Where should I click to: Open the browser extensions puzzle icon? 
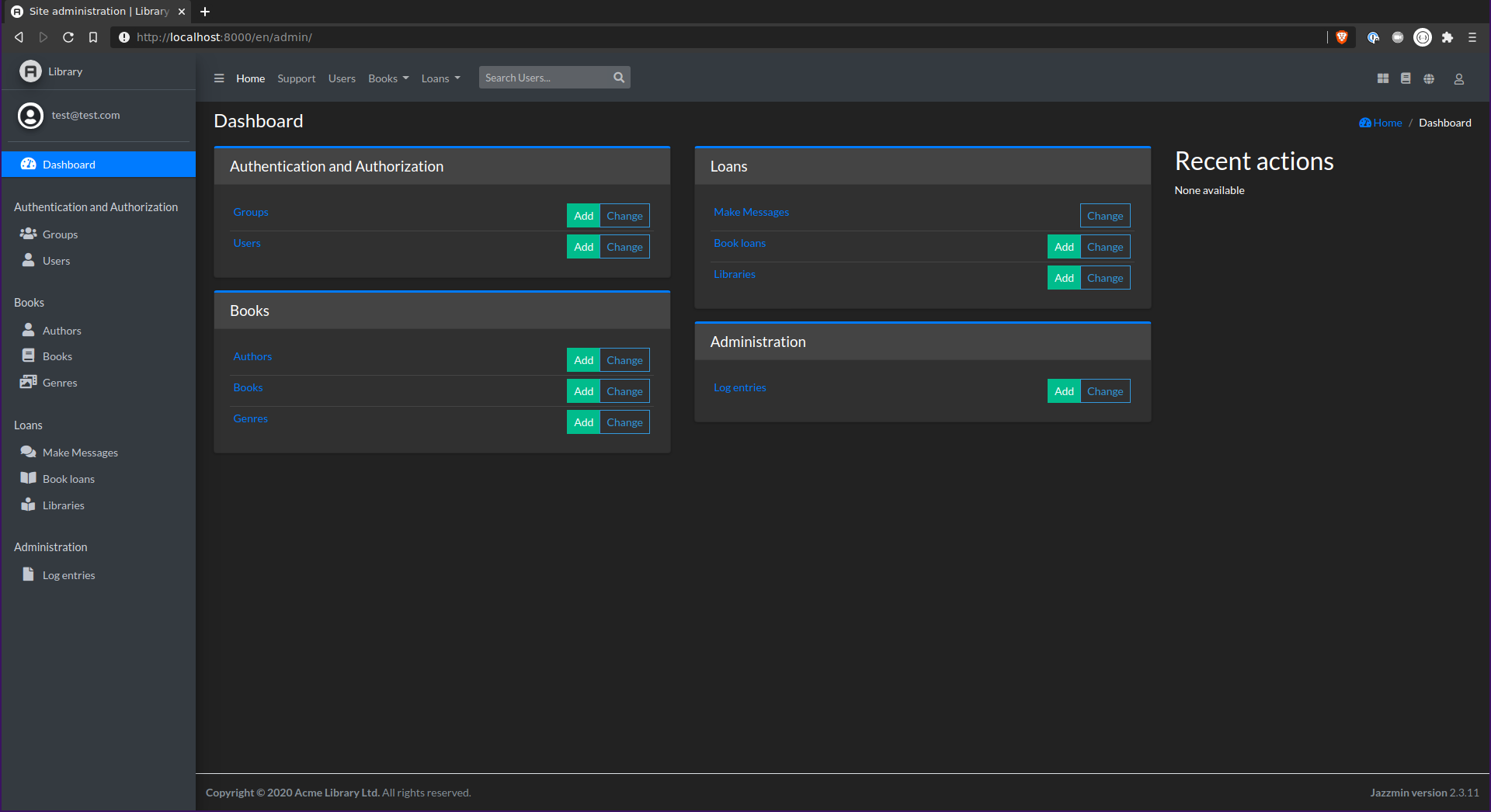1448,37
